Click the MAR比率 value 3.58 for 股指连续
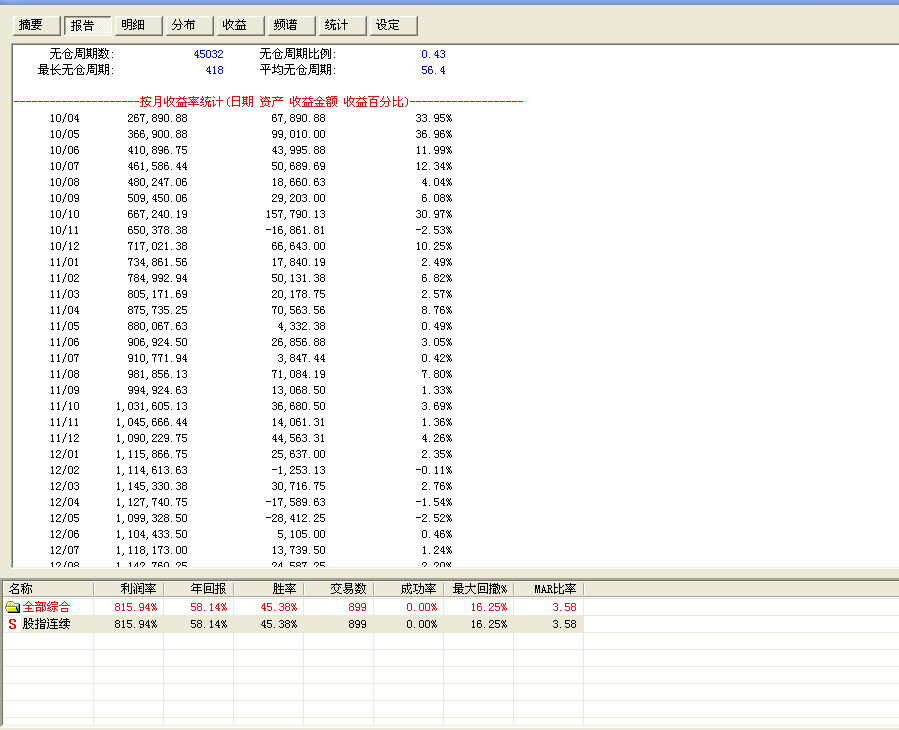The image size is (899, 730). point(565,624)
